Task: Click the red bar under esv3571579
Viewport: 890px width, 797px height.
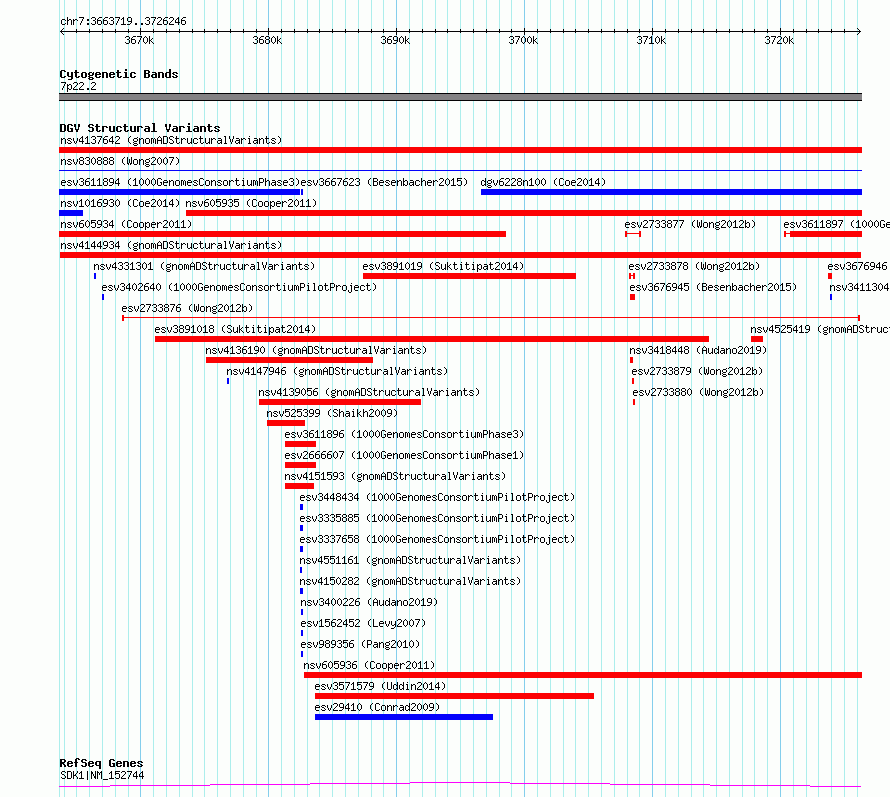Action: tap(455, 696)
